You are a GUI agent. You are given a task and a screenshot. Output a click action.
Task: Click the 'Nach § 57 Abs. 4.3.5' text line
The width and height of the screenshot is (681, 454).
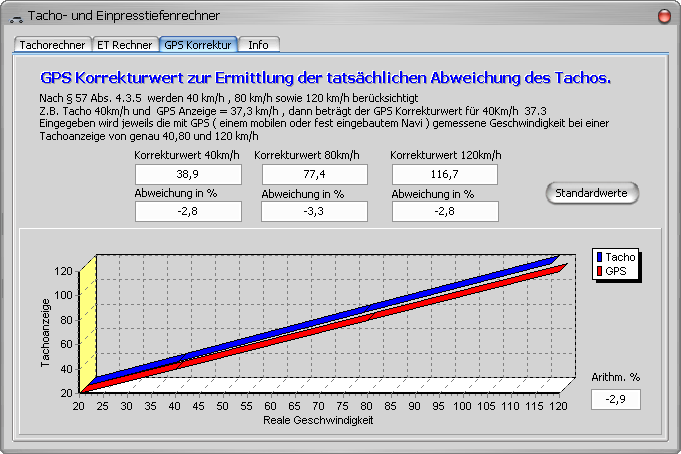(229, 98)
